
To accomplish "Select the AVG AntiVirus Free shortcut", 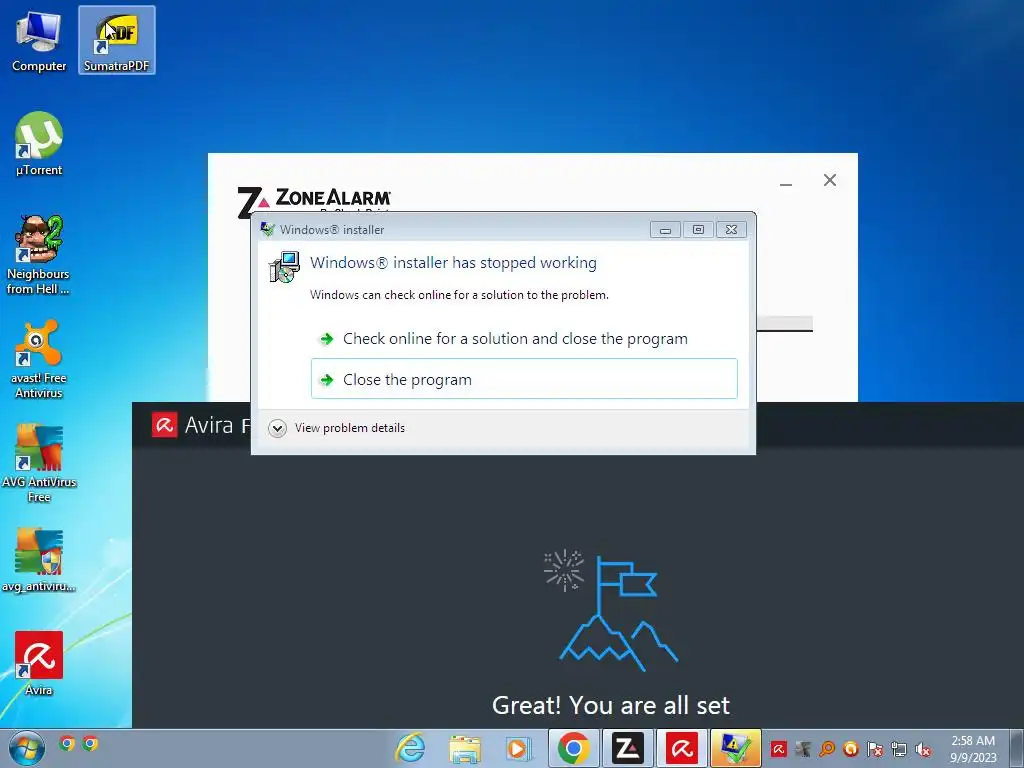I will [x=39, y=463].
